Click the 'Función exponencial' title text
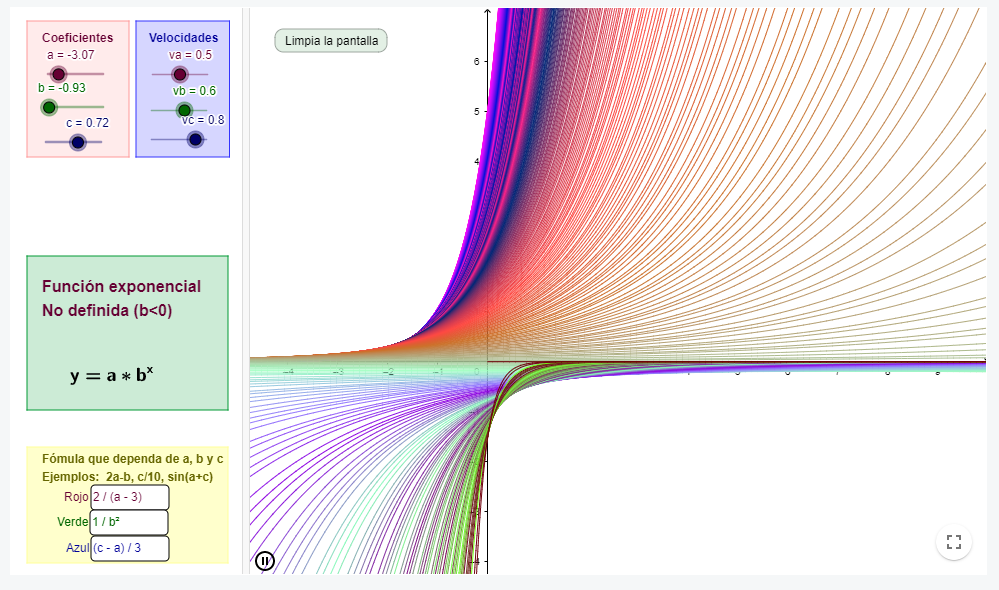The height and width of the screenshot is (590, 999). (x=122, y=287)
